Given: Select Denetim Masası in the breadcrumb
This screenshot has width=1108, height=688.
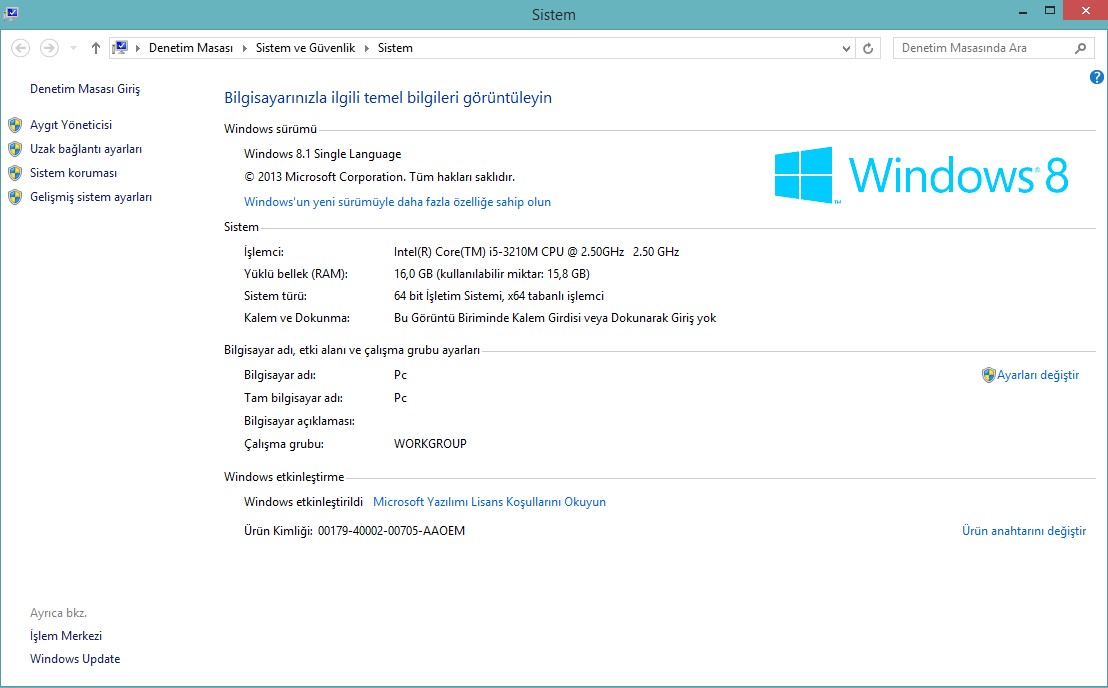Looking at the screenshot, I should pyautogui.click(x=191, y=48).
